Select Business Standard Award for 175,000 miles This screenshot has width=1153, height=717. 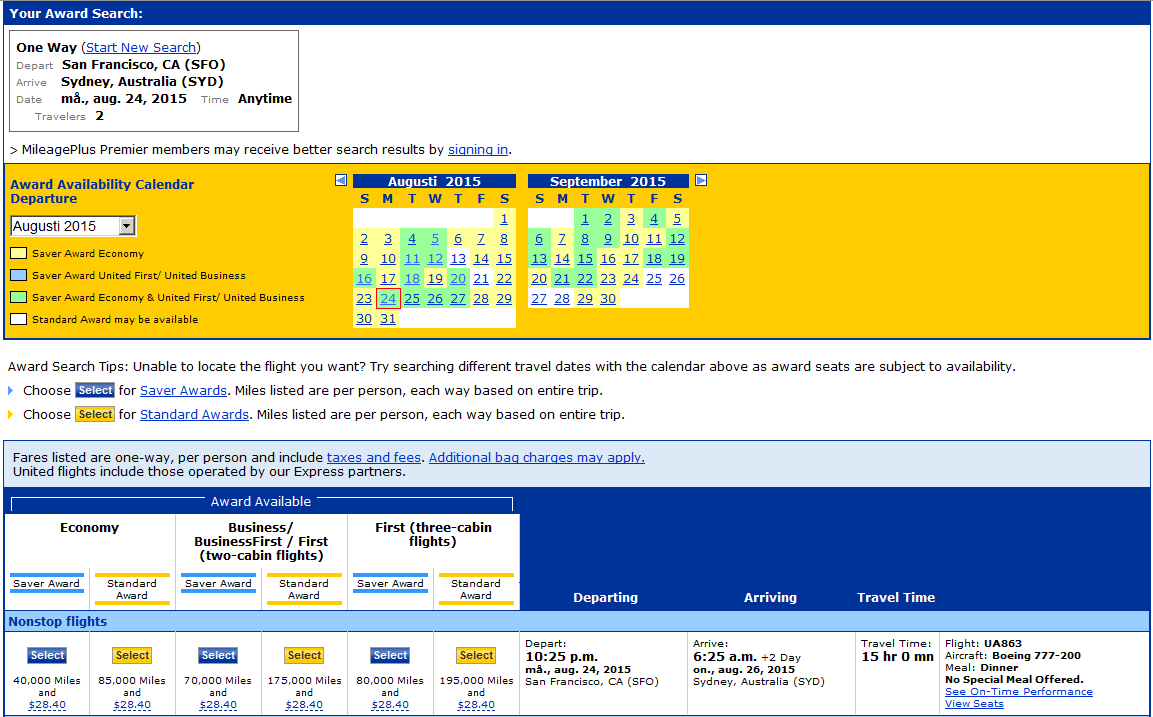click(304, 656)
